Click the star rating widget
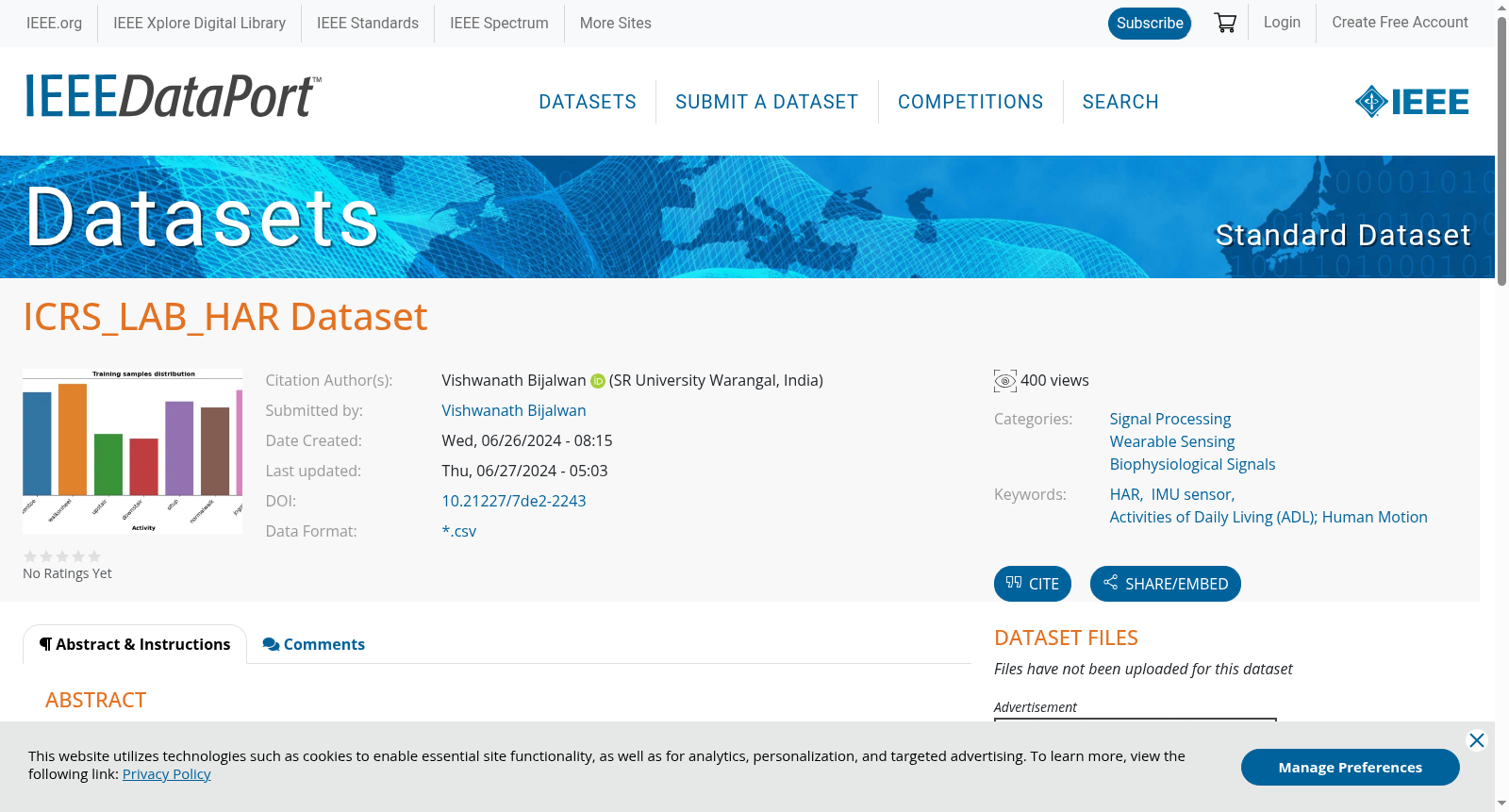 [62, 556]
